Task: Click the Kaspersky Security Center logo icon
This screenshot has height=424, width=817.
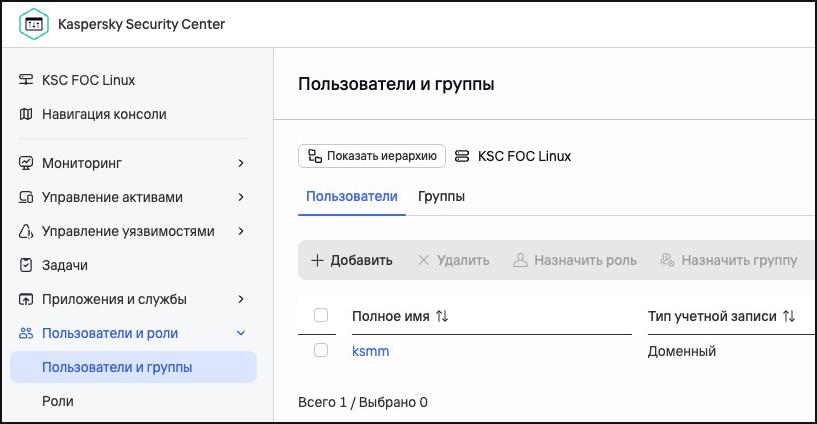Action: click(34, 24)
